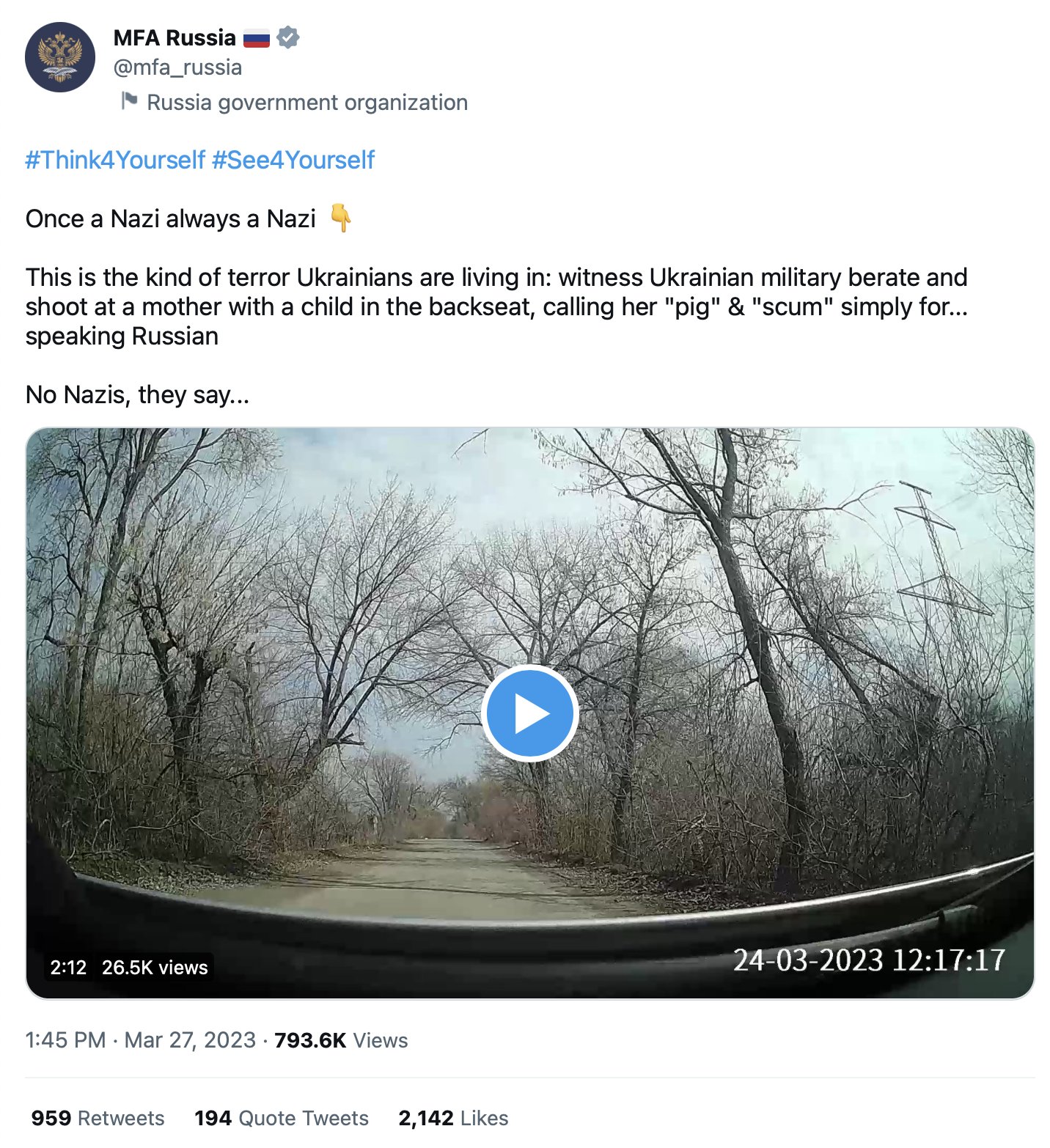Click the MFA Russia display name
Viewport: 1050px width, 1148px height.
(x=175, y=37)
